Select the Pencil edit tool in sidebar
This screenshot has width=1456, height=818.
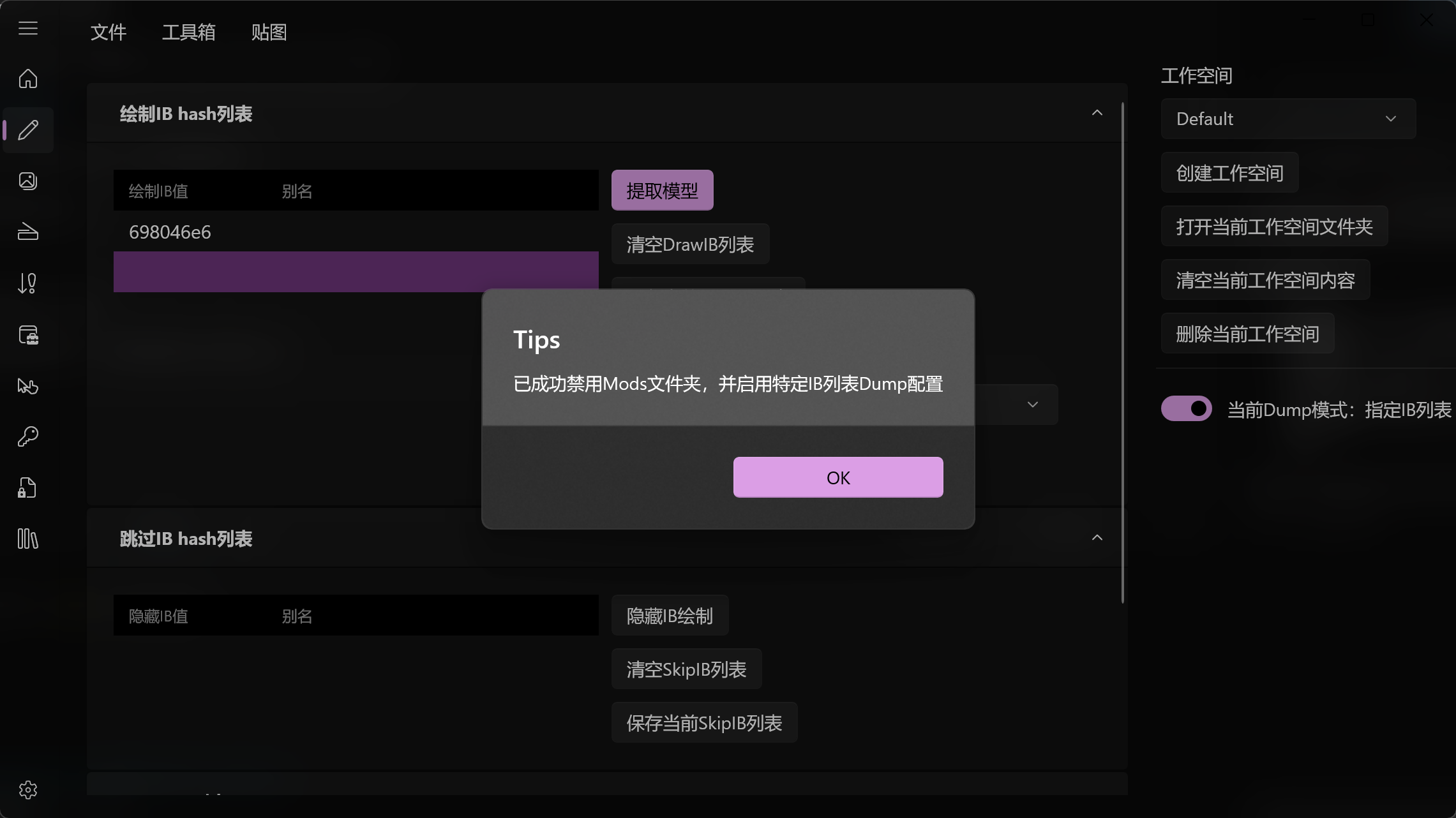[27, 130]
